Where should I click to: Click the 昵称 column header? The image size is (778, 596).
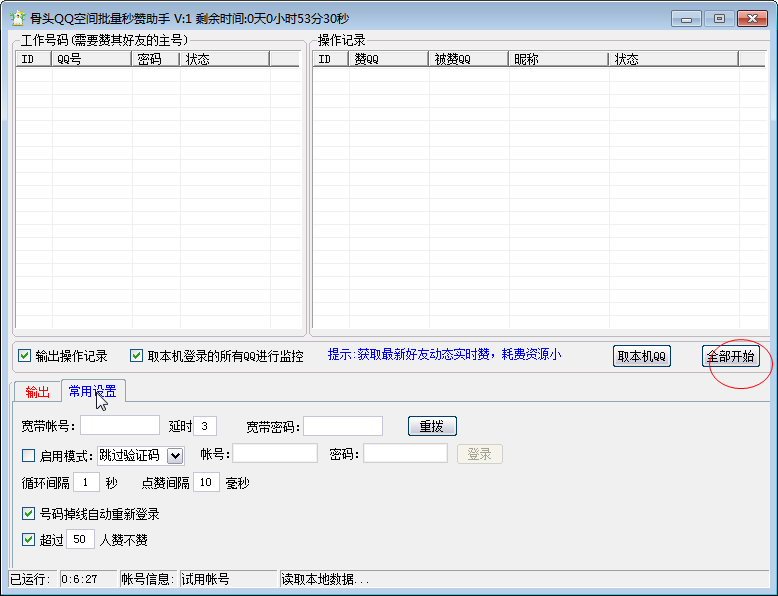pyautogui.click(x=559, y=59)
